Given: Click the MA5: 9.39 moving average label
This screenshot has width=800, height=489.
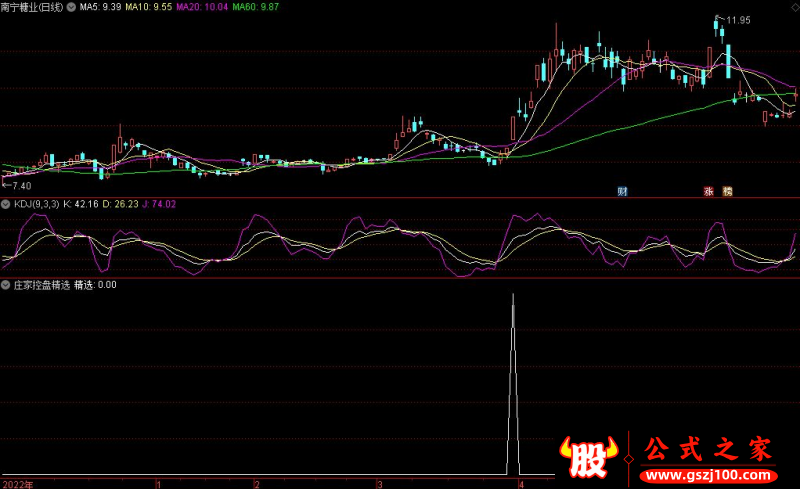Looking at the screenshot, I should click(100, 6).
